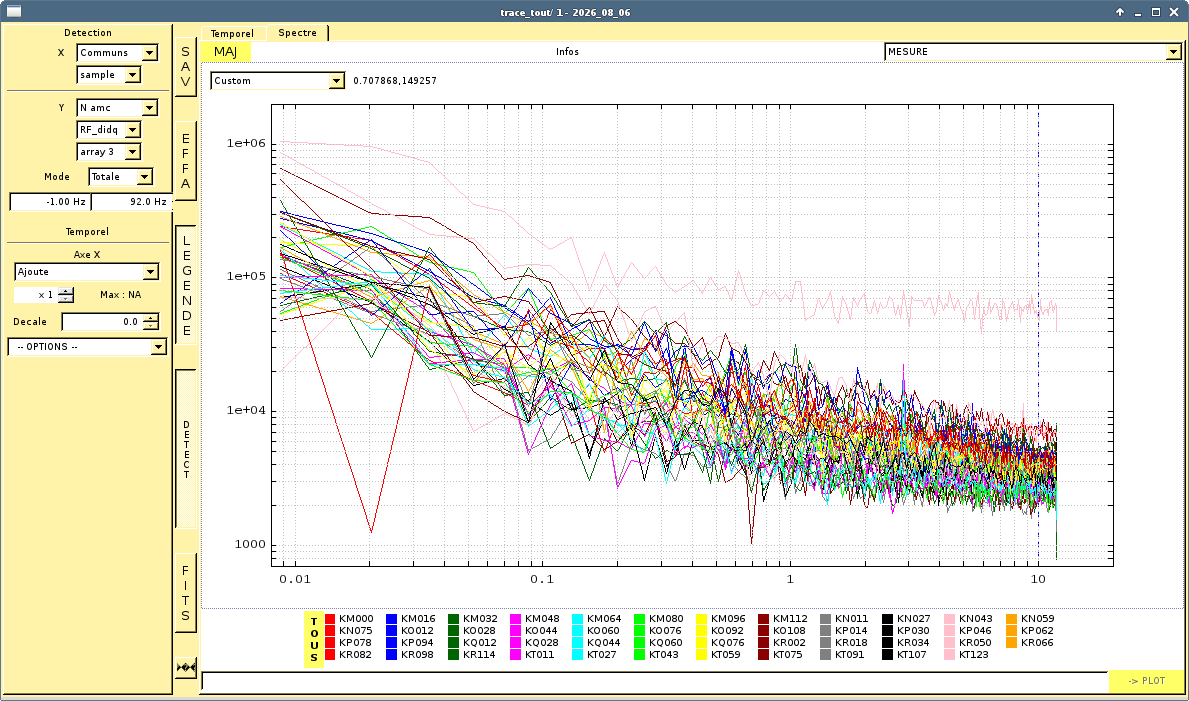Click the yellow MAJ button
The image size is (1189, 701).
point(226,52)
